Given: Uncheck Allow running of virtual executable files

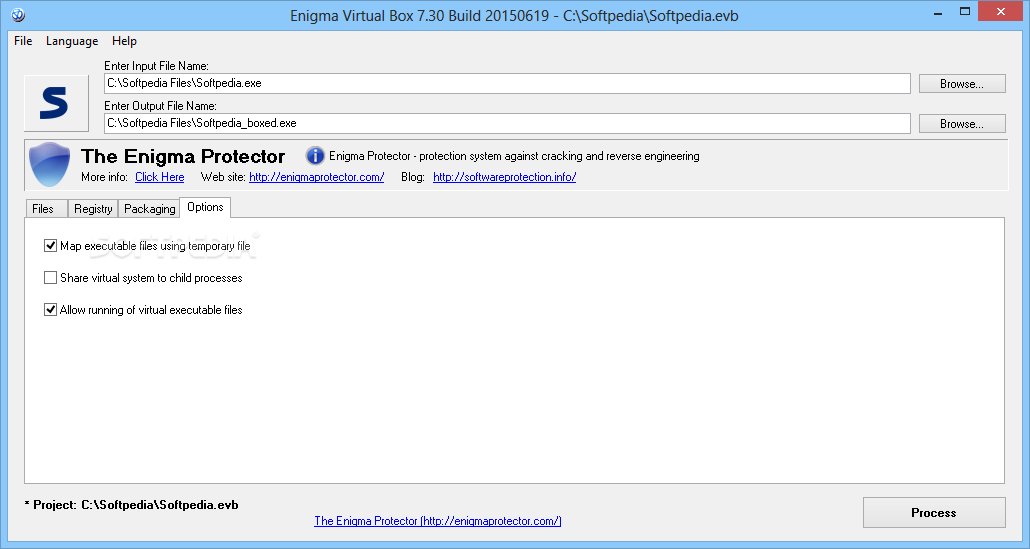Looking at the screenshot, I should 51,310.
